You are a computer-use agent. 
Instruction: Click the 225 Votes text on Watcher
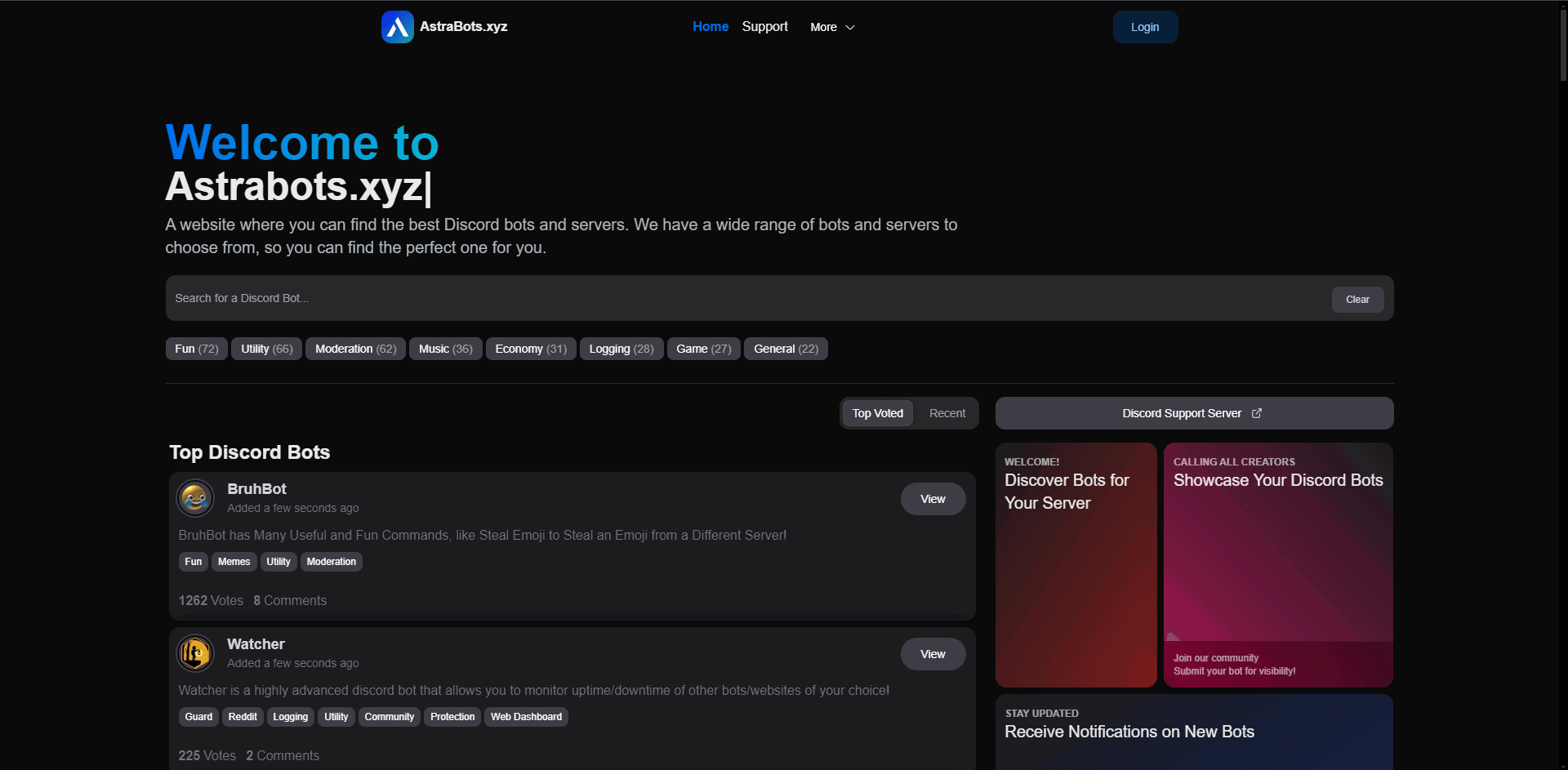coord(207,755)
